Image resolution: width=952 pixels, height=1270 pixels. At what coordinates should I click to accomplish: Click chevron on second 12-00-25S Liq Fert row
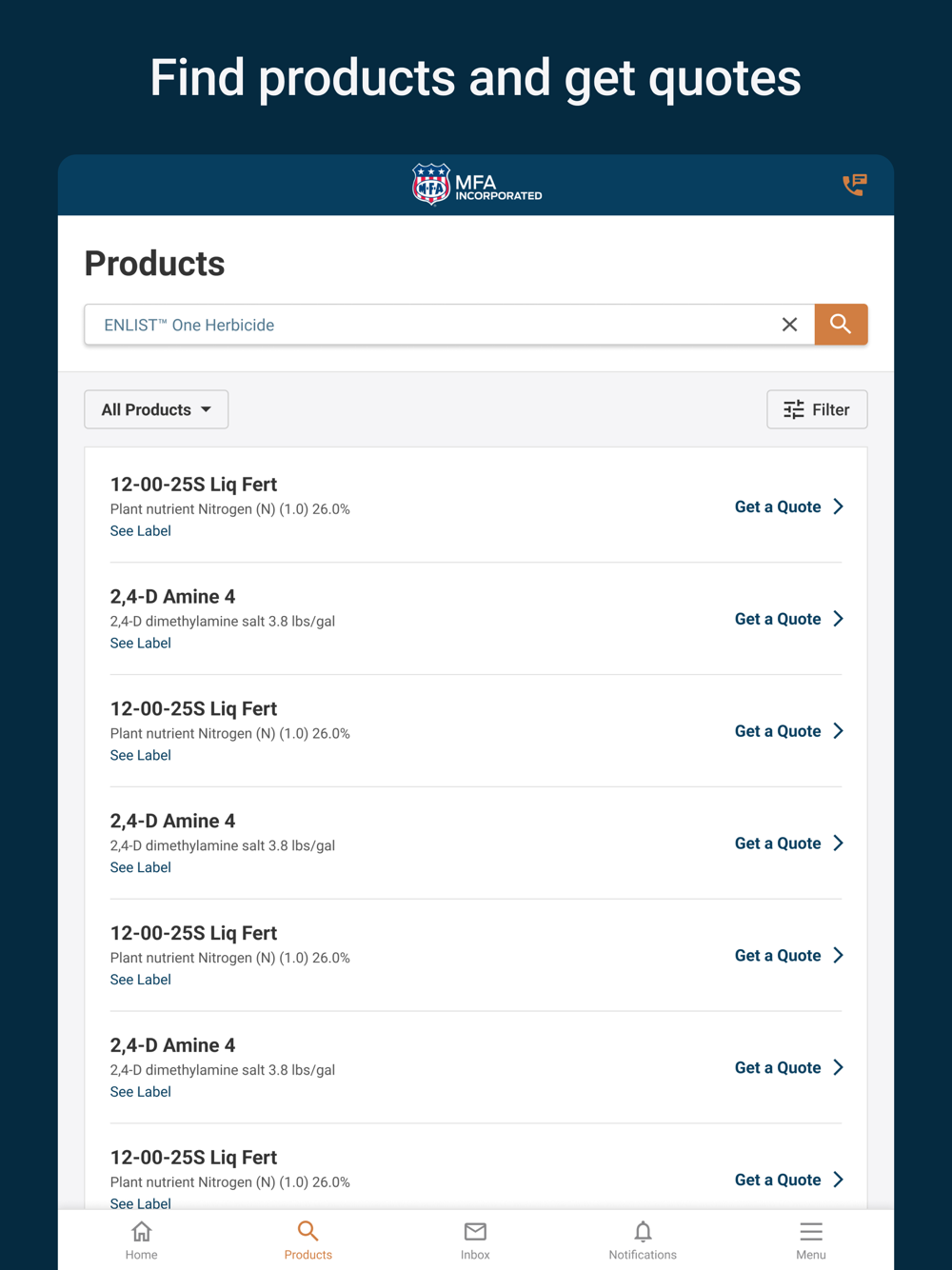point(839,731)
